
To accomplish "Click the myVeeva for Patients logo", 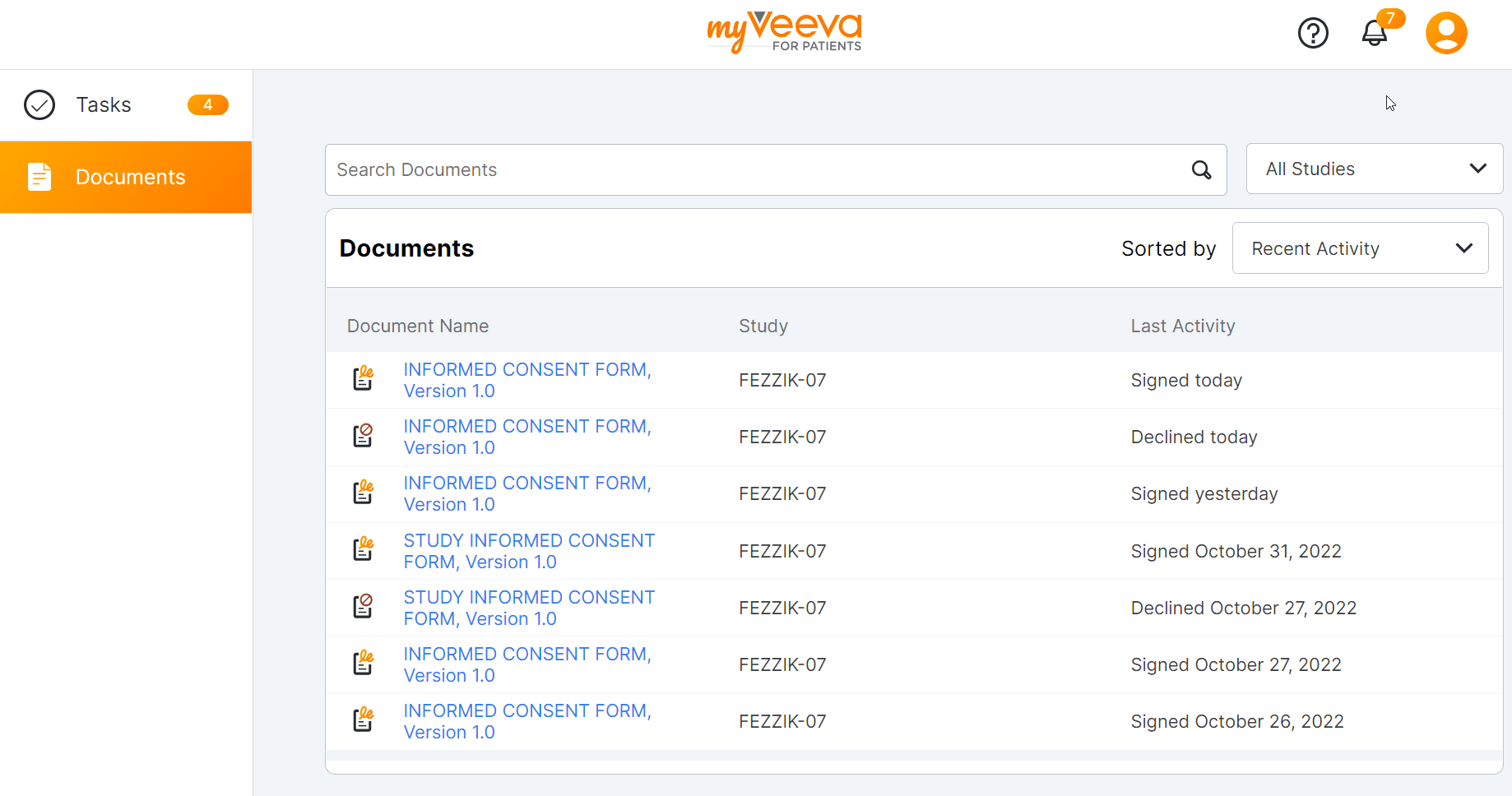I will (x=784, y=33).
